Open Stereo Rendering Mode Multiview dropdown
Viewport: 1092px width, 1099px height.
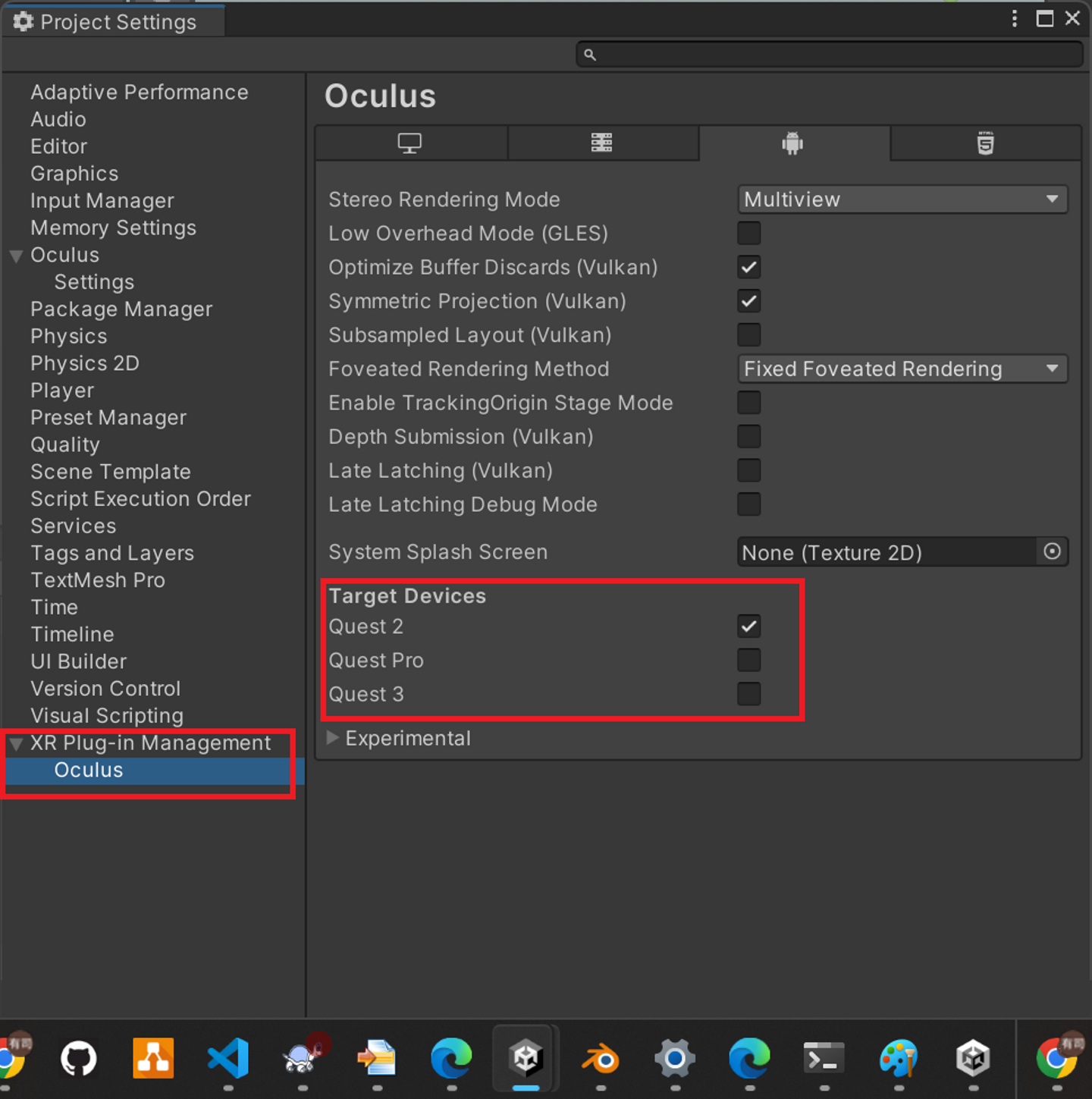pos(902,199)
